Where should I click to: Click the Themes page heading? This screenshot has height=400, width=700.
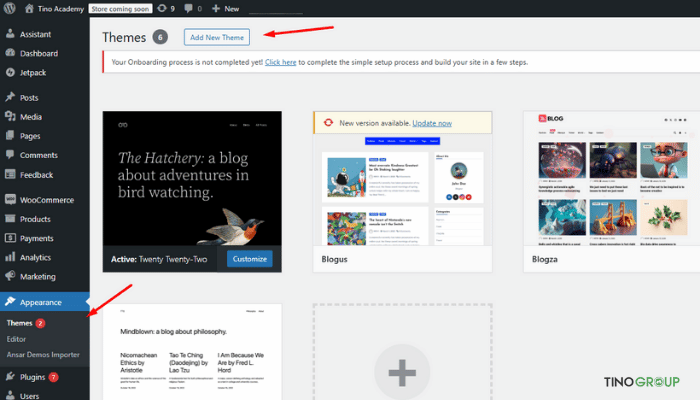(124, 37)
